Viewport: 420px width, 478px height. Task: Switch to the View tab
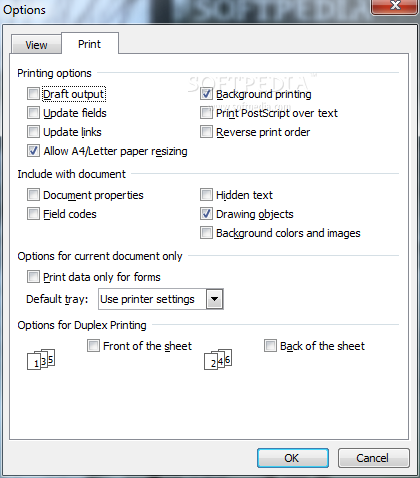pos(36,45)
